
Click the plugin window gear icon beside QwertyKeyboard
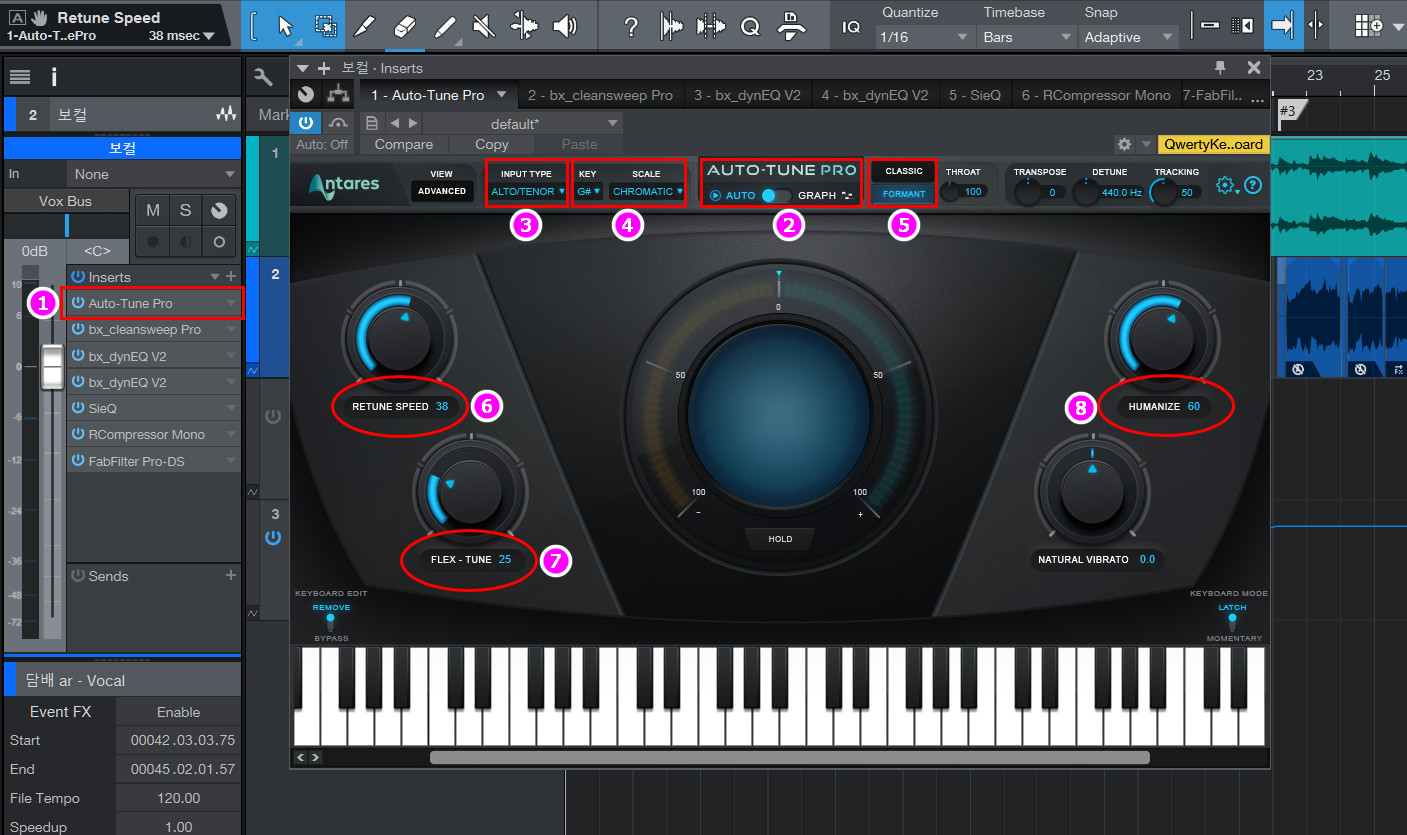1125,144
